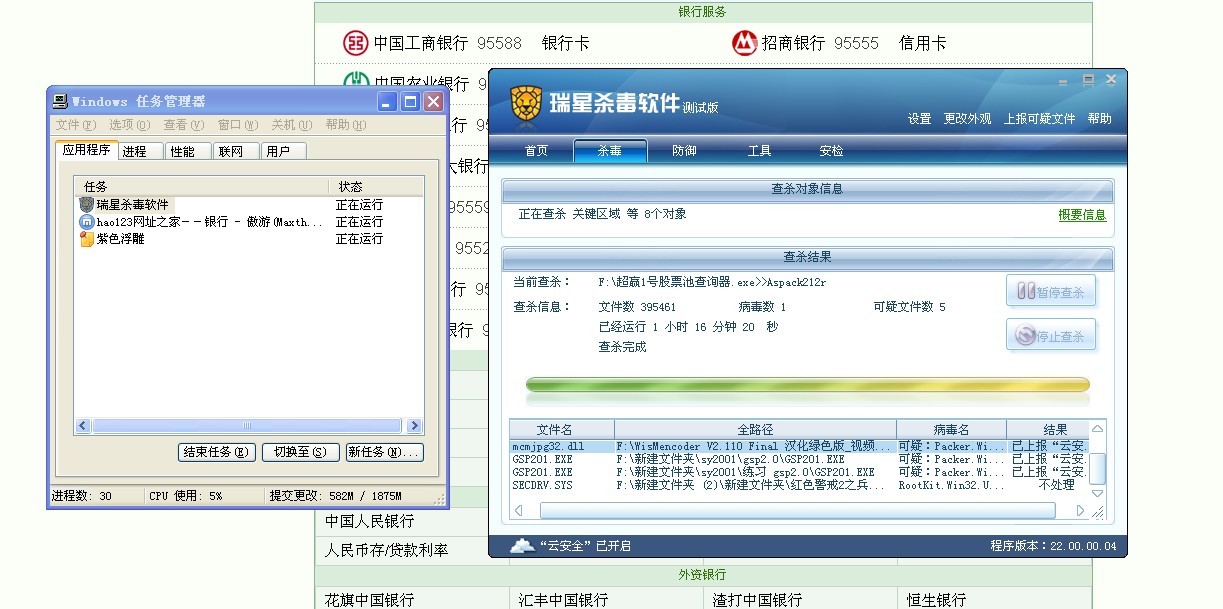Switch to the 进程 tab
This screenshot has height=609, width=1223.
[140, 151]
